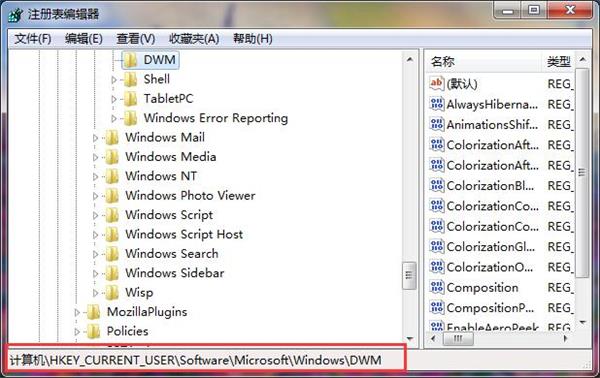Click the tree pane scroll down arrow
The image size is (600, 378).
pyautogui.click(x=409, y=339)
